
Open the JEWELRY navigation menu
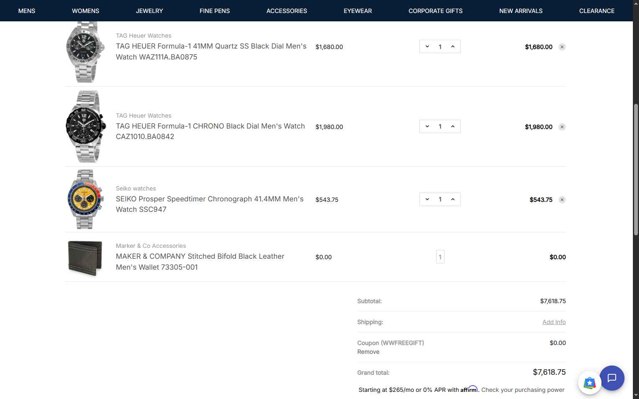tap(149, 11)
